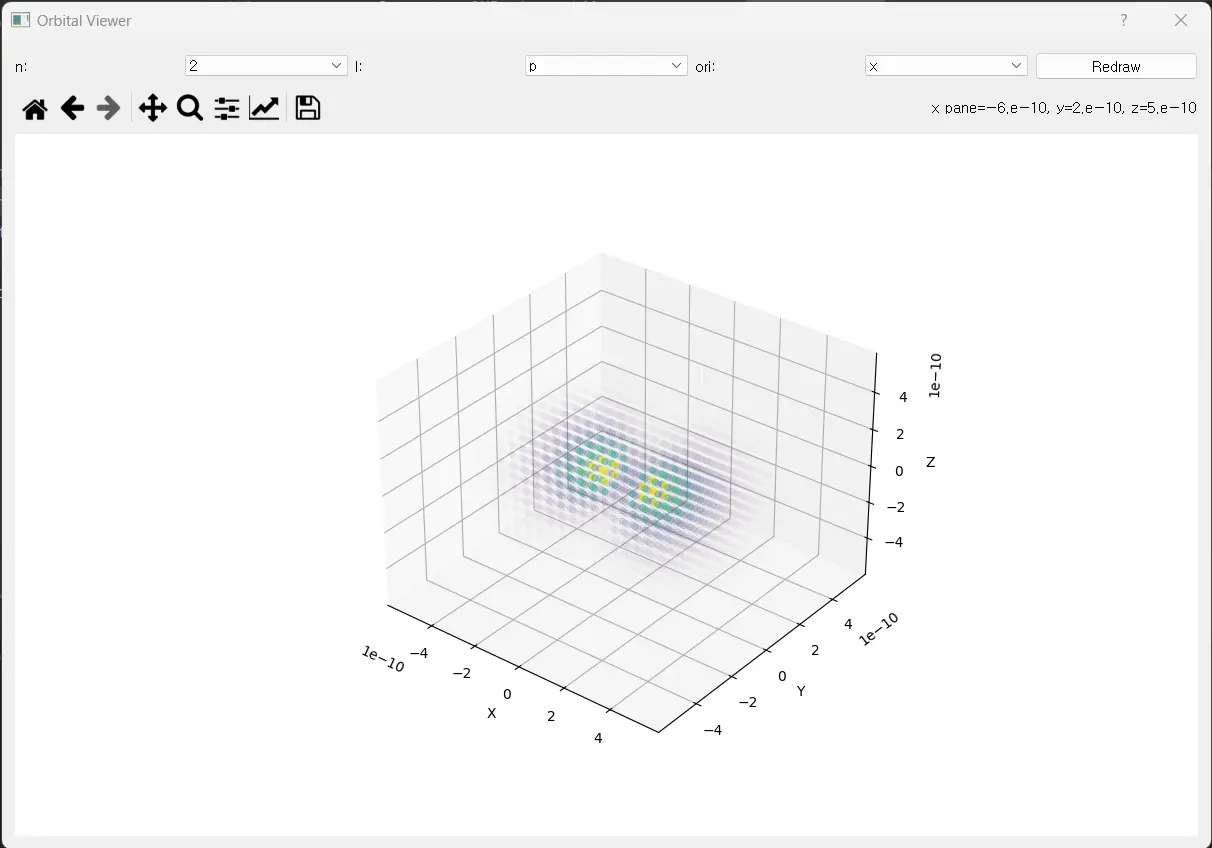Click the Z axis label

(930, 462)
